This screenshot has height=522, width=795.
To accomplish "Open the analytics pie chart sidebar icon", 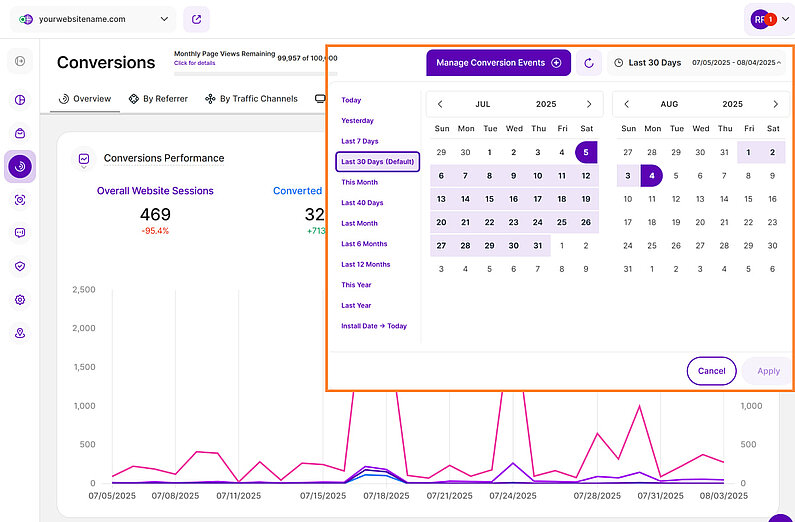I will (x=20, y=99).
